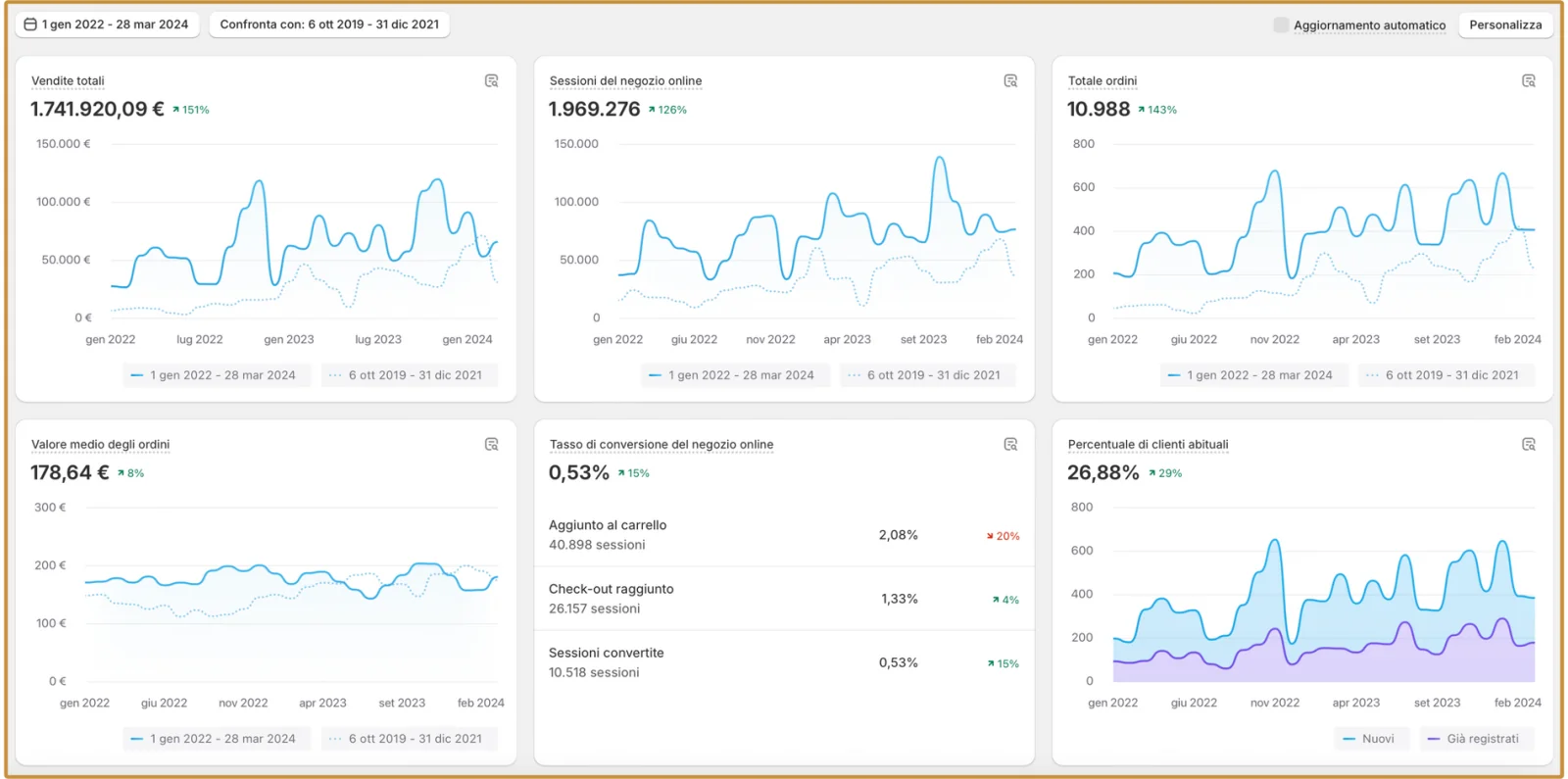Click the 26.157 sessioni text

594,609
